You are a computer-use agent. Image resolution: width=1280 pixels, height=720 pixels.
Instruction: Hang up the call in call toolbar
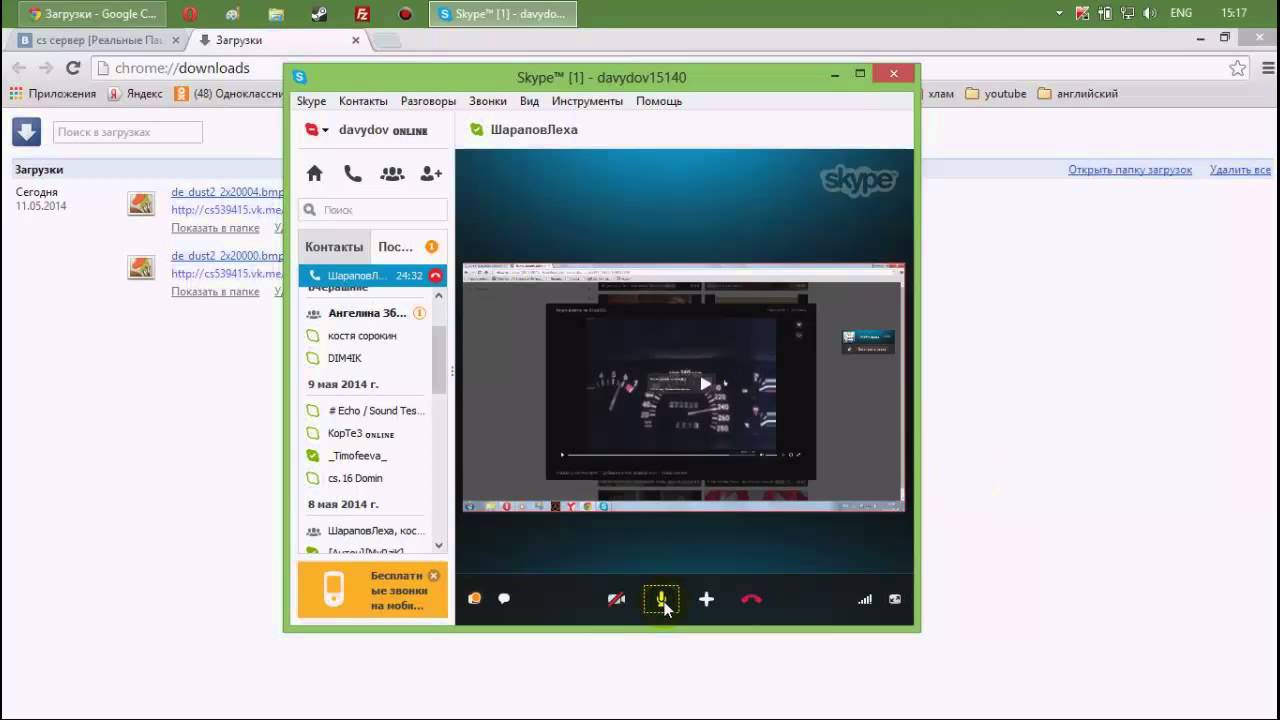point(751,599)
